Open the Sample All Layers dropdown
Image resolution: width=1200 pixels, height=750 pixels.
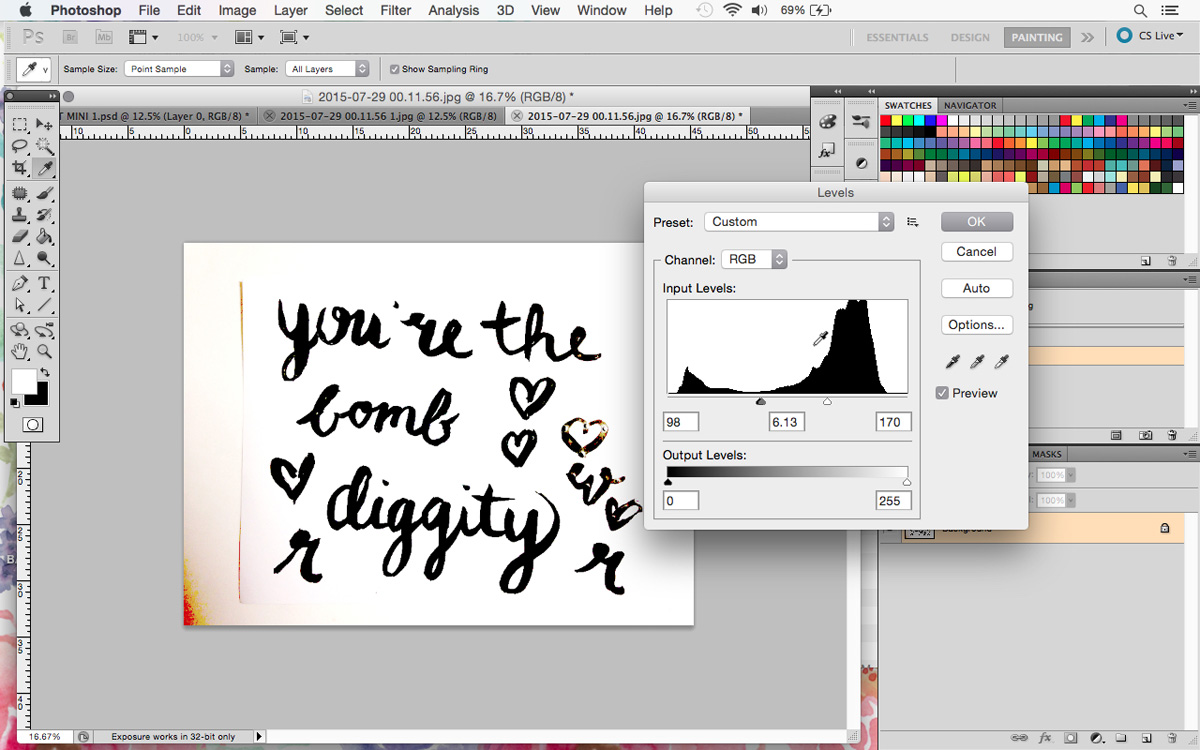pos(327,69)
